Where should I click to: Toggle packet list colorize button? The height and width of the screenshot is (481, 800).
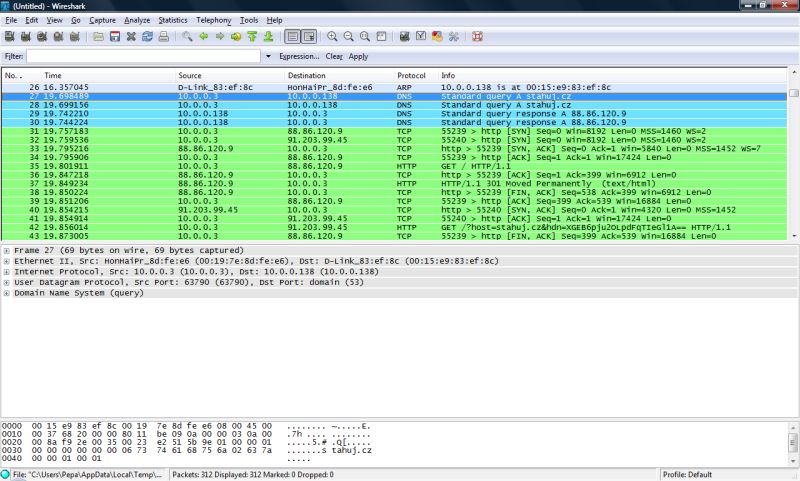292,36
